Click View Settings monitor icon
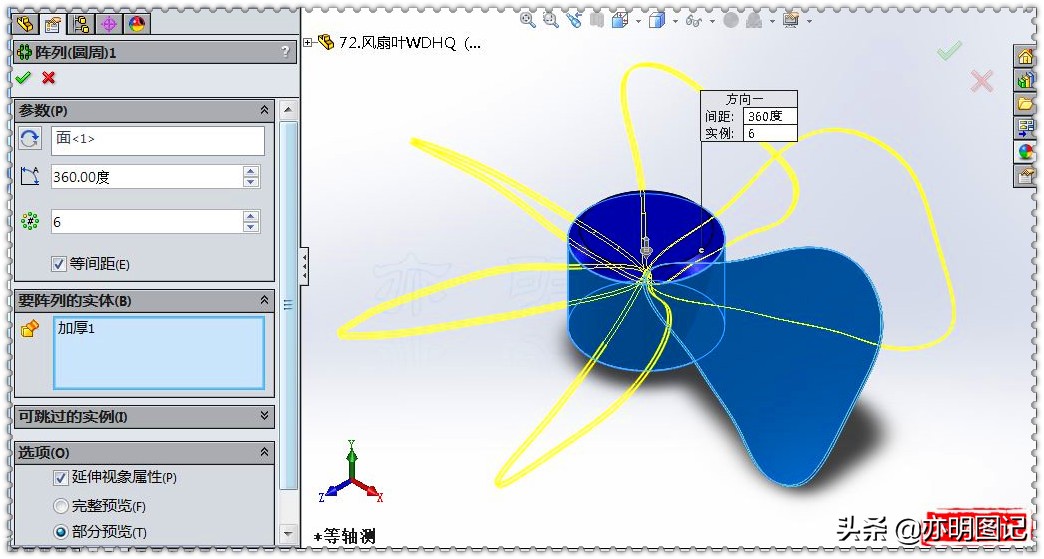 coord(791,20)
